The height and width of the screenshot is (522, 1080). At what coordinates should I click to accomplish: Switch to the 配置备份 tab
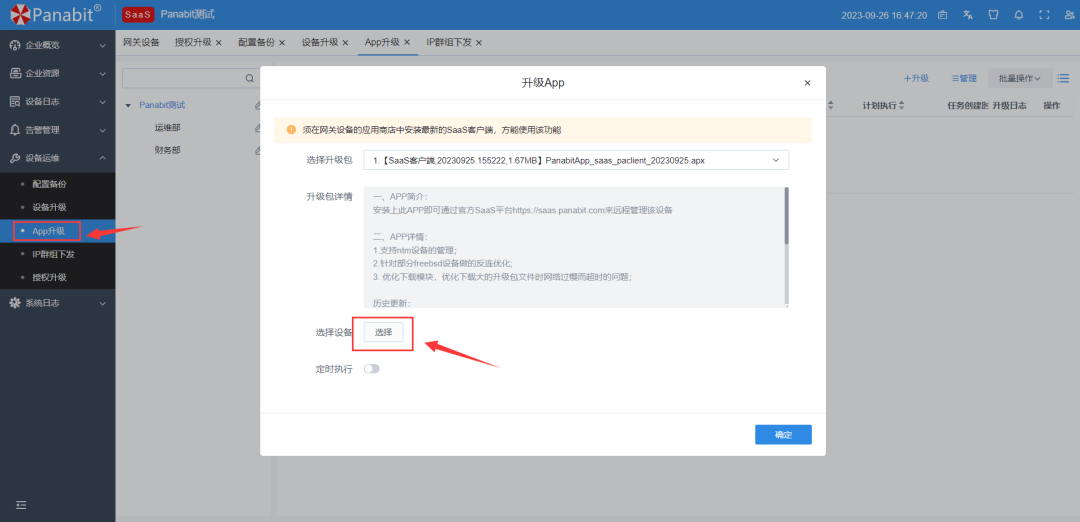[x=257, y=42]
